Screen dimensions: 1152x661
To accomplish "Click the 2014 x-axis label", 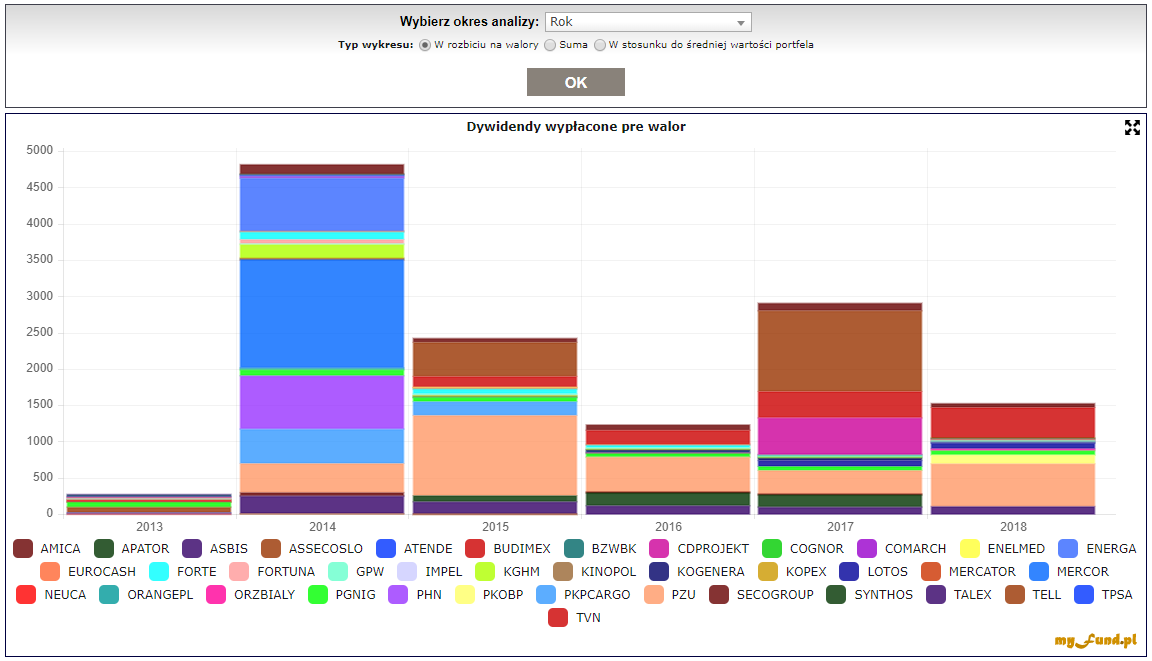I will pos(323,527).
